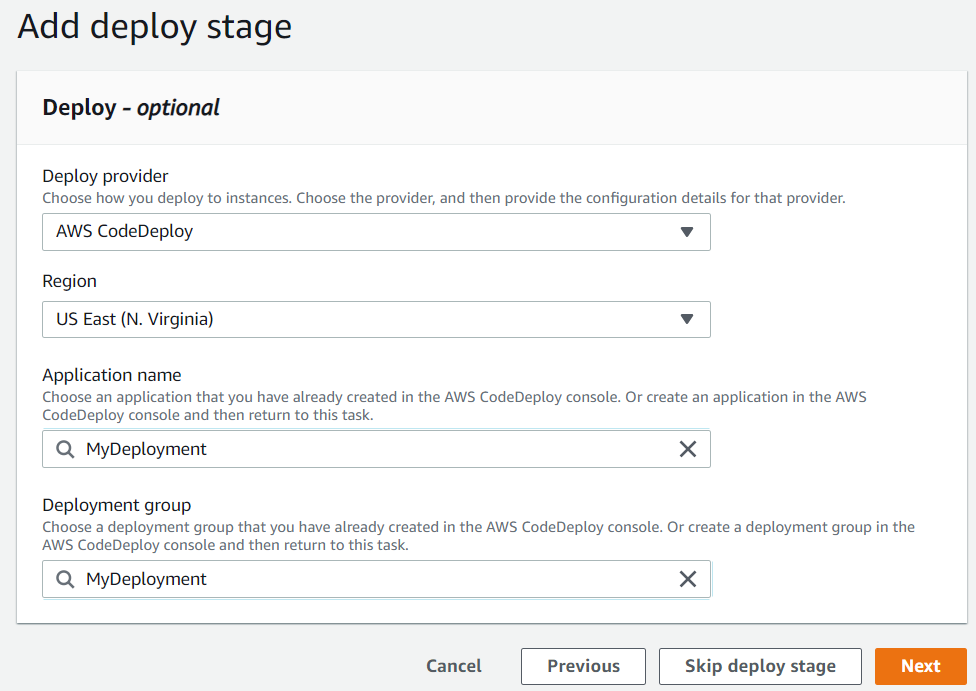This screenshot has width=976, height=691.
Task: Click the Deployment group field label
Action: pyautogui.click(x=116, y=505)
